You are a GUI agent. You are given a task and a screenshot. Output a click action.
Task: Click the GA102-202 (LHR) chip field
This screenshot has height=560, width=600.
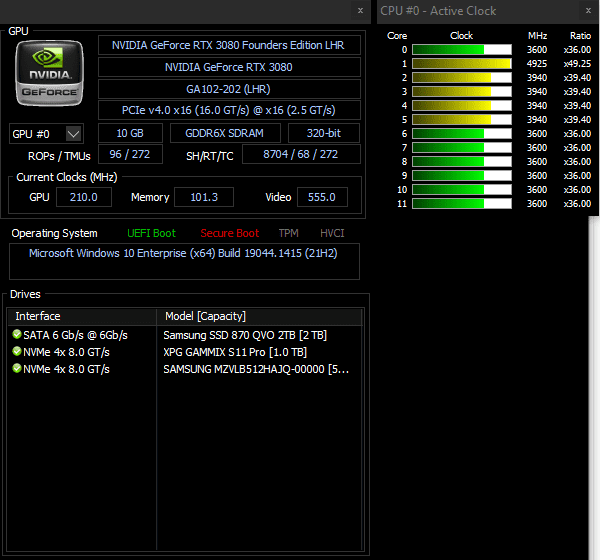(x=229, y=89)
